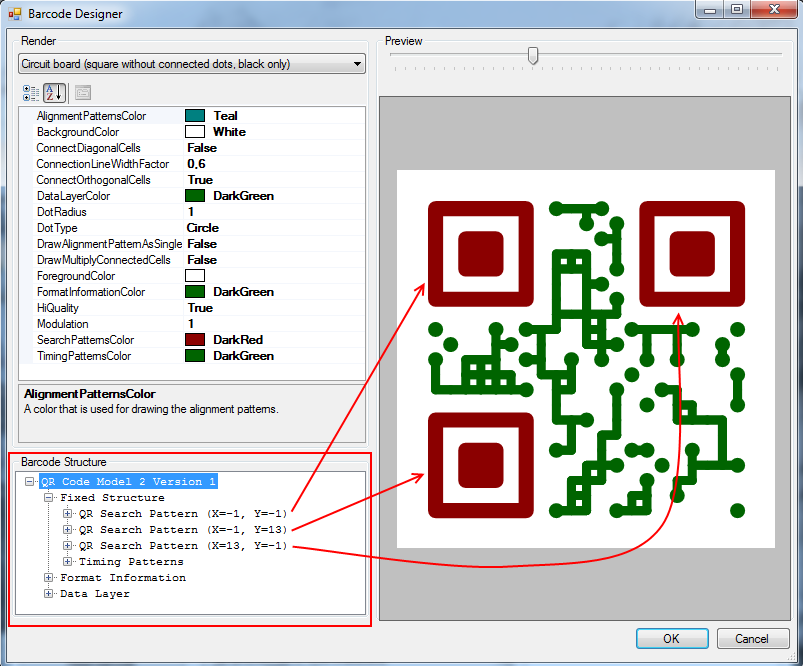Expand QR Search Pattern (X=13, Y=-1) node
The width and height of the screenshot is (803, 666).
(67, 545)
